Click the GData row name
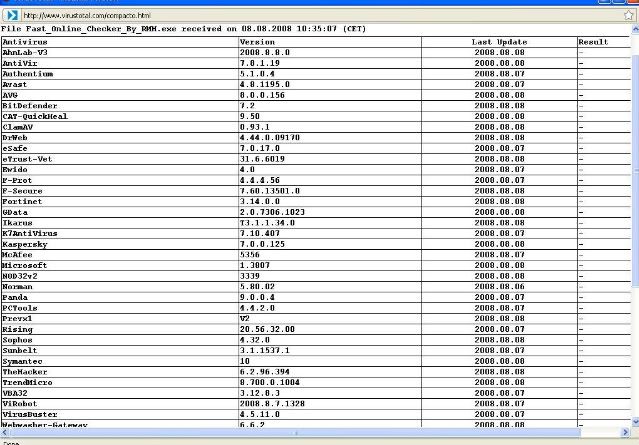Viewport: 639px width, 445px height. (15, 212)
